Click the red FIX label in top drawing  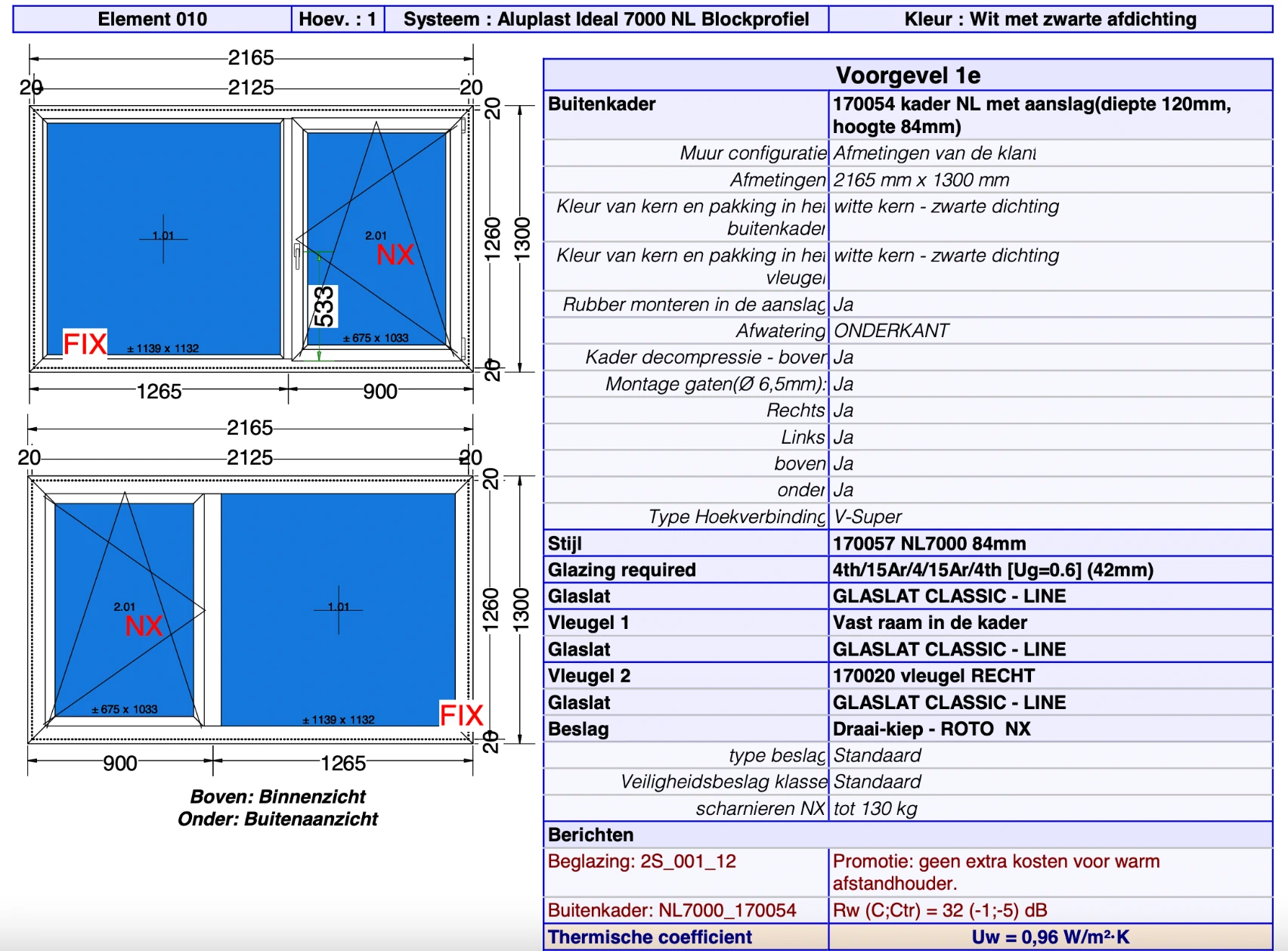pyautogui.click(x=85, y=344)
